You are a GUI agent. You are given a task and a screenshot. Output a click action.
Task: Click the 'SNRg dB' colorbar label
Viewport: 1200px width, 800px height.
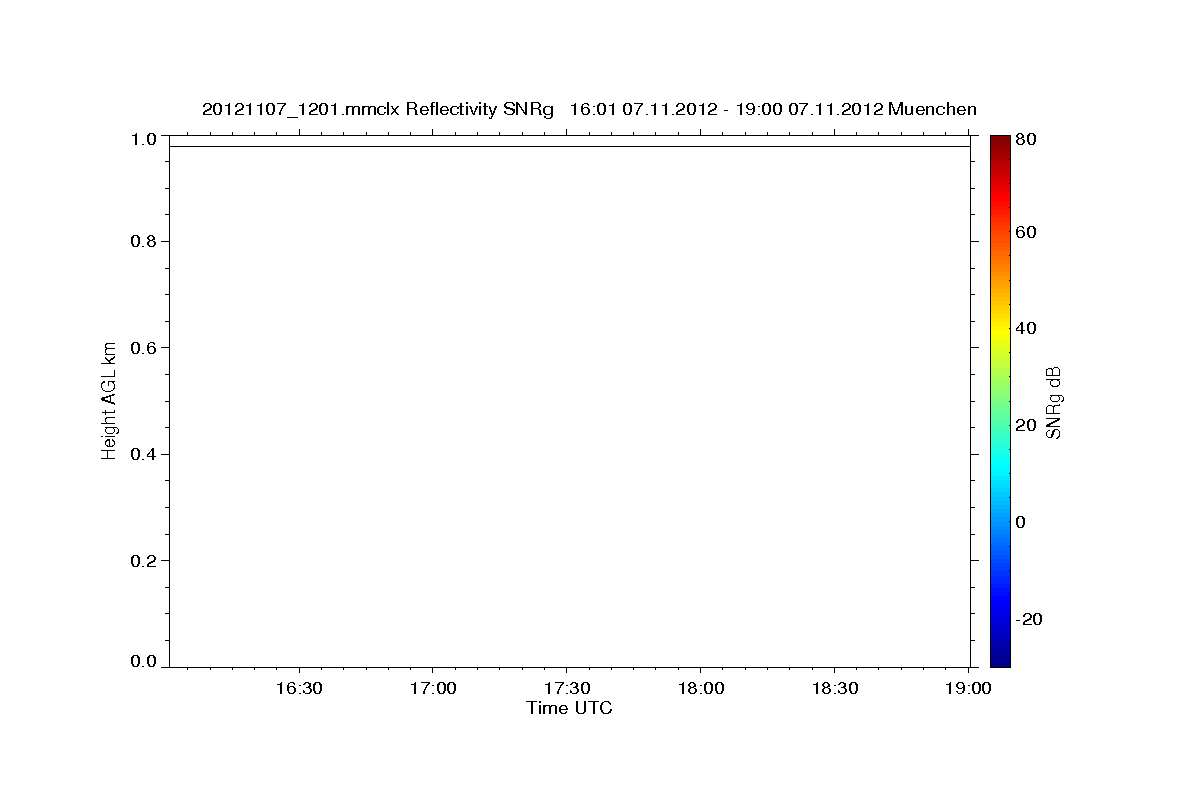click(1053, 402)
